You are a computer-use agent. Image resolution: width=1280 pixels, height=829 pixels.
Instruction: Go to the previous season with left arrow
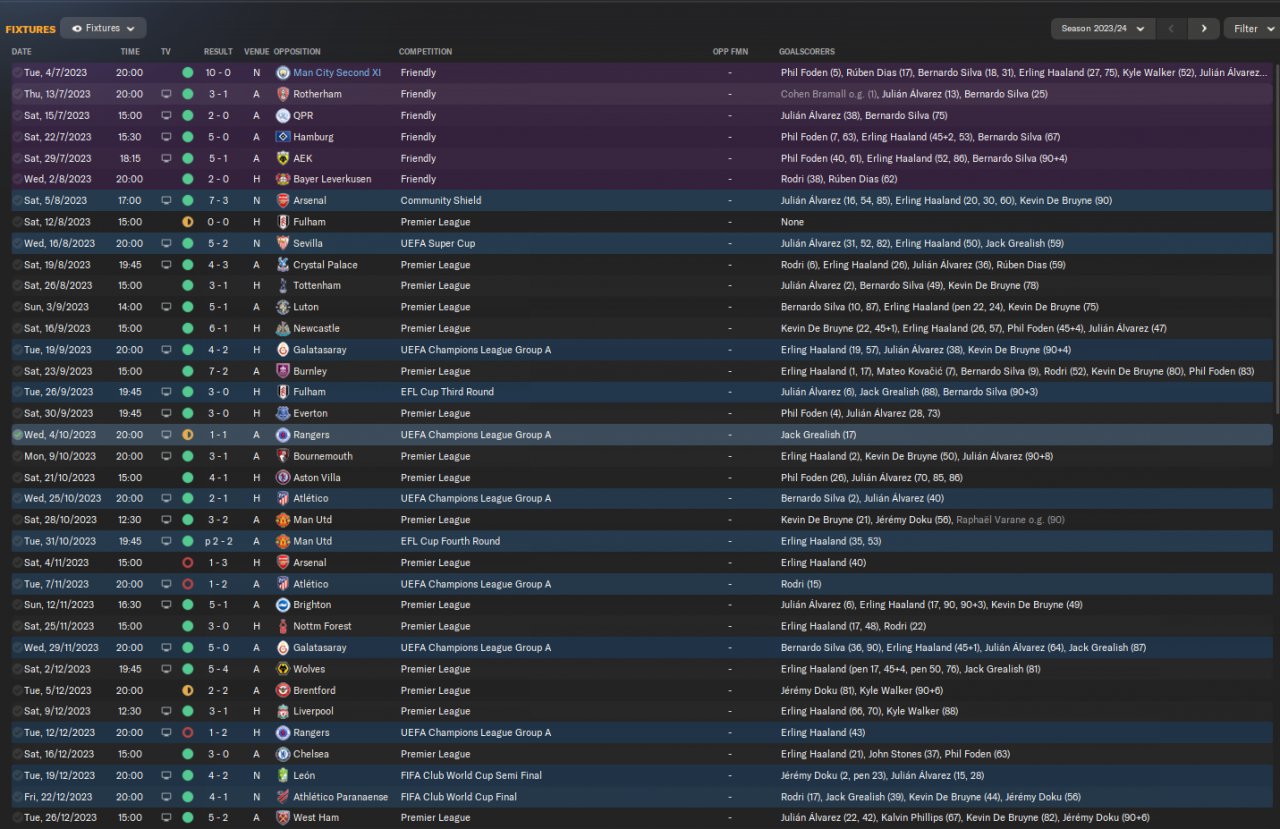pos(1172,28)
